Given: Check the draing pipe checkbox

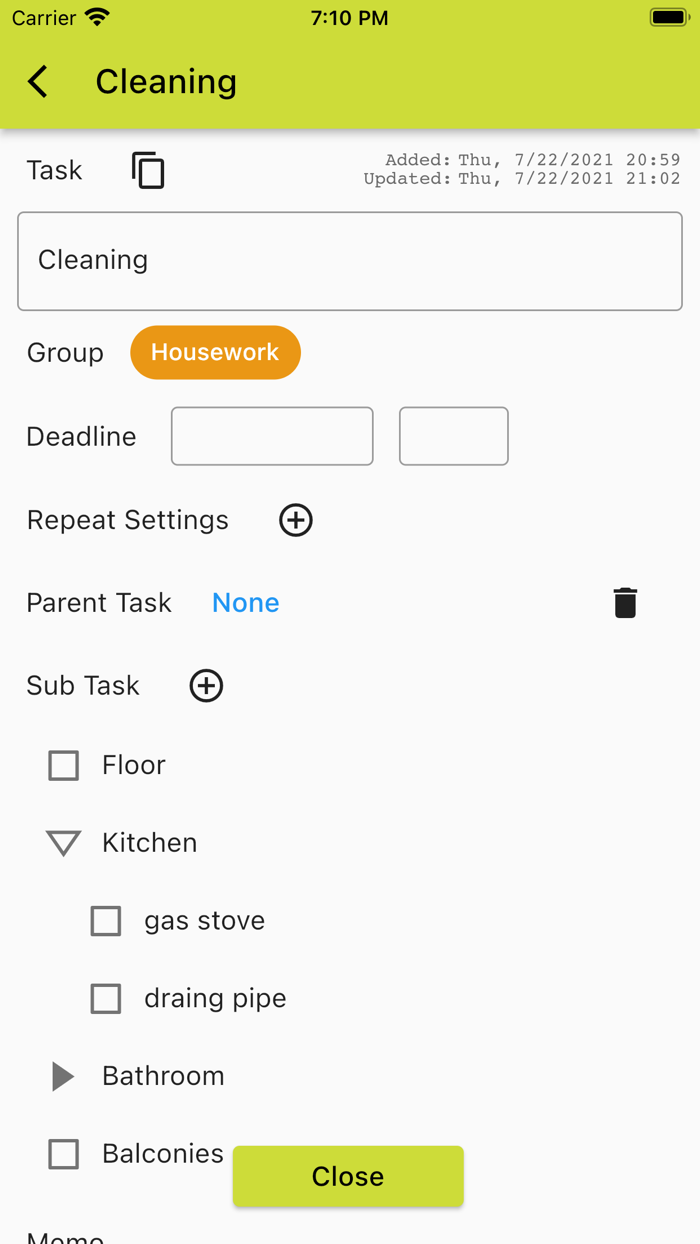Looking at the screenshot, I should coord(106,998).
